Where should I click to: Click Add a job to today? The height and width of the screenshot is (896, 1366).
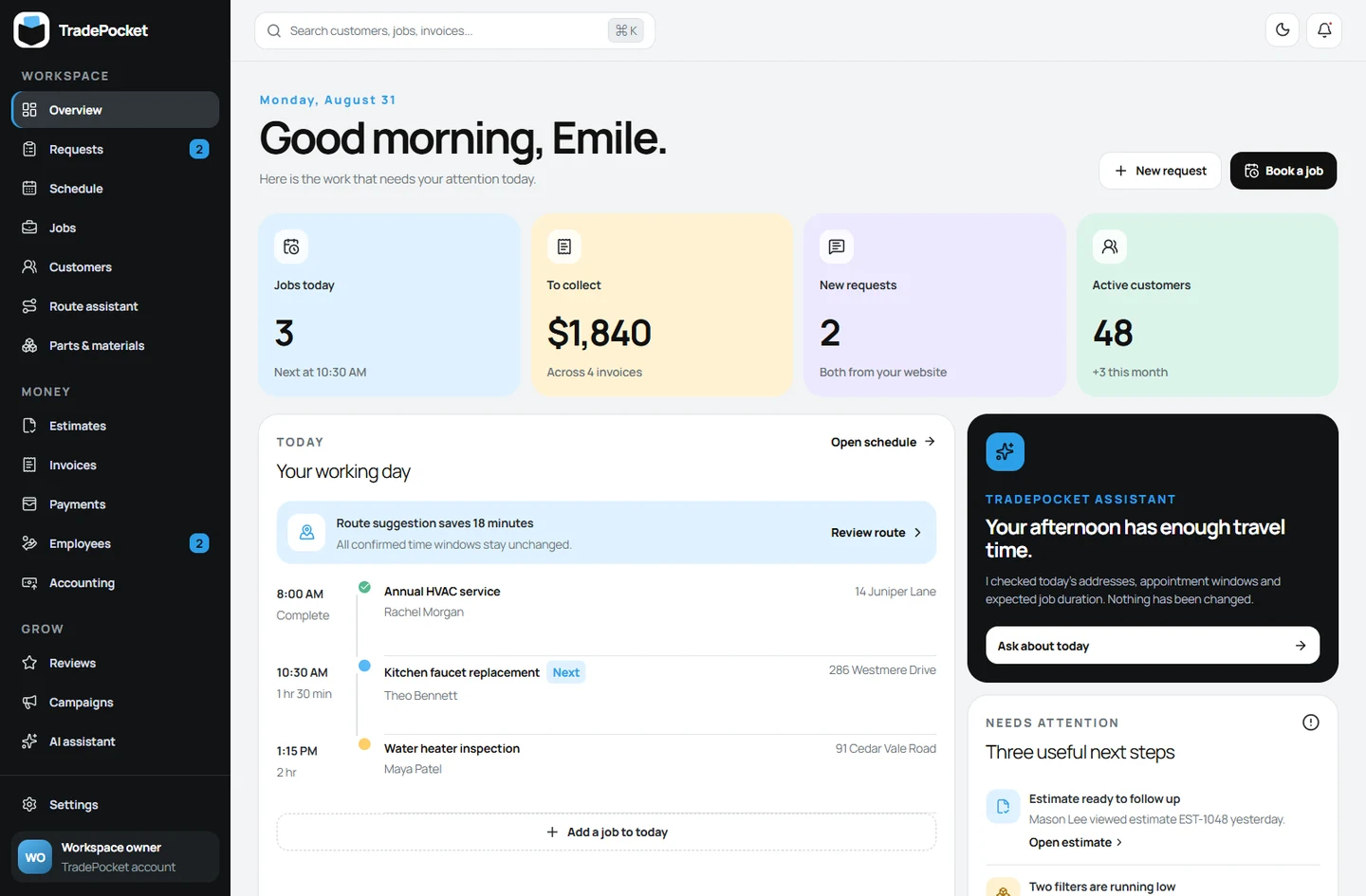coord(606,832)
